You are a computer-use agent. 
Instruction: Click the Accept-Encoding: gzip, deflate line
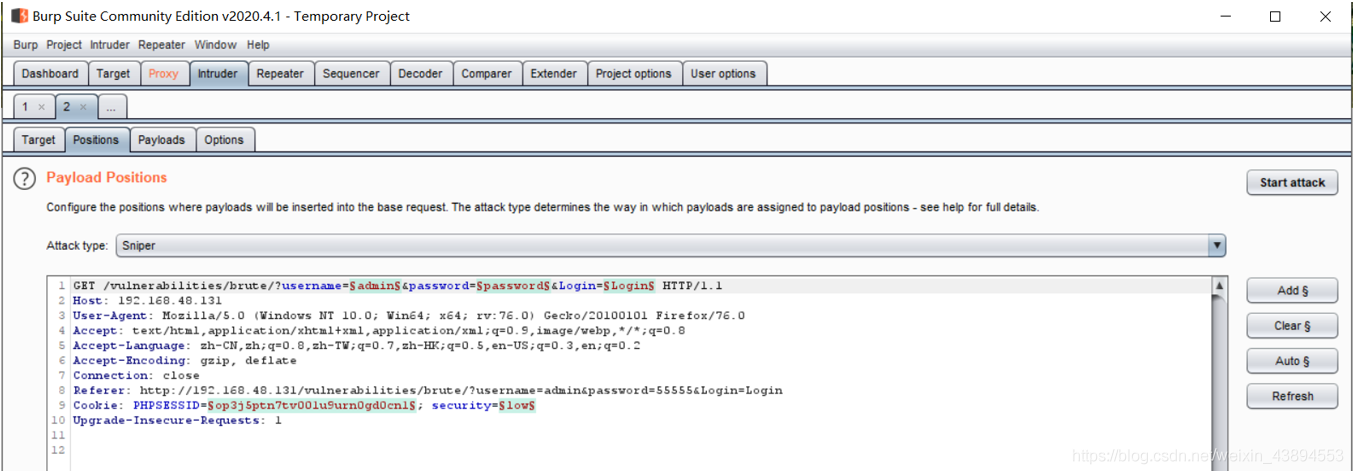pyautogui.click(x=184, y=361)
